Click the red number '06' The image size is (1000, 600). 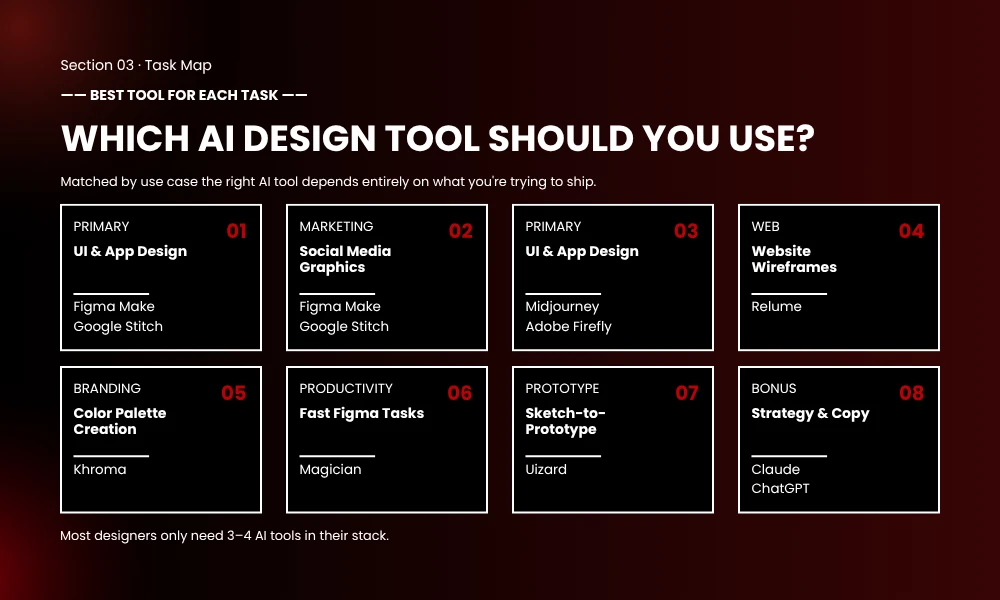460,393
